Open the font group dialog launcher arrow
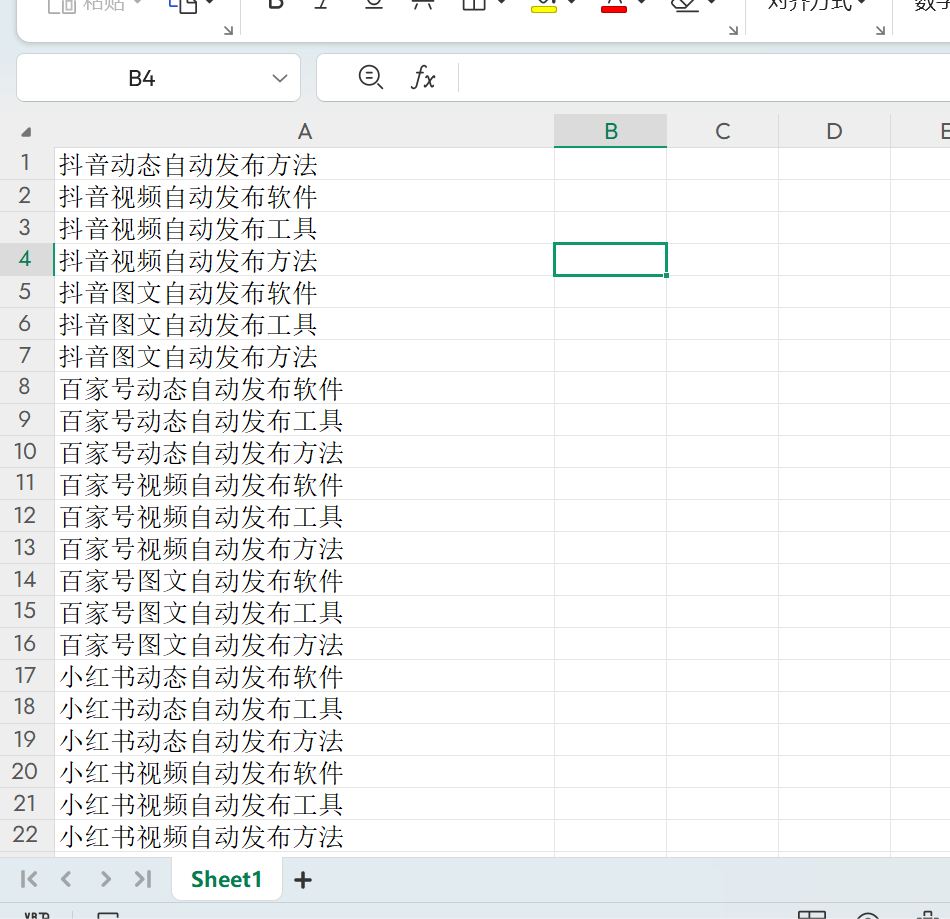 coord(733,30)
